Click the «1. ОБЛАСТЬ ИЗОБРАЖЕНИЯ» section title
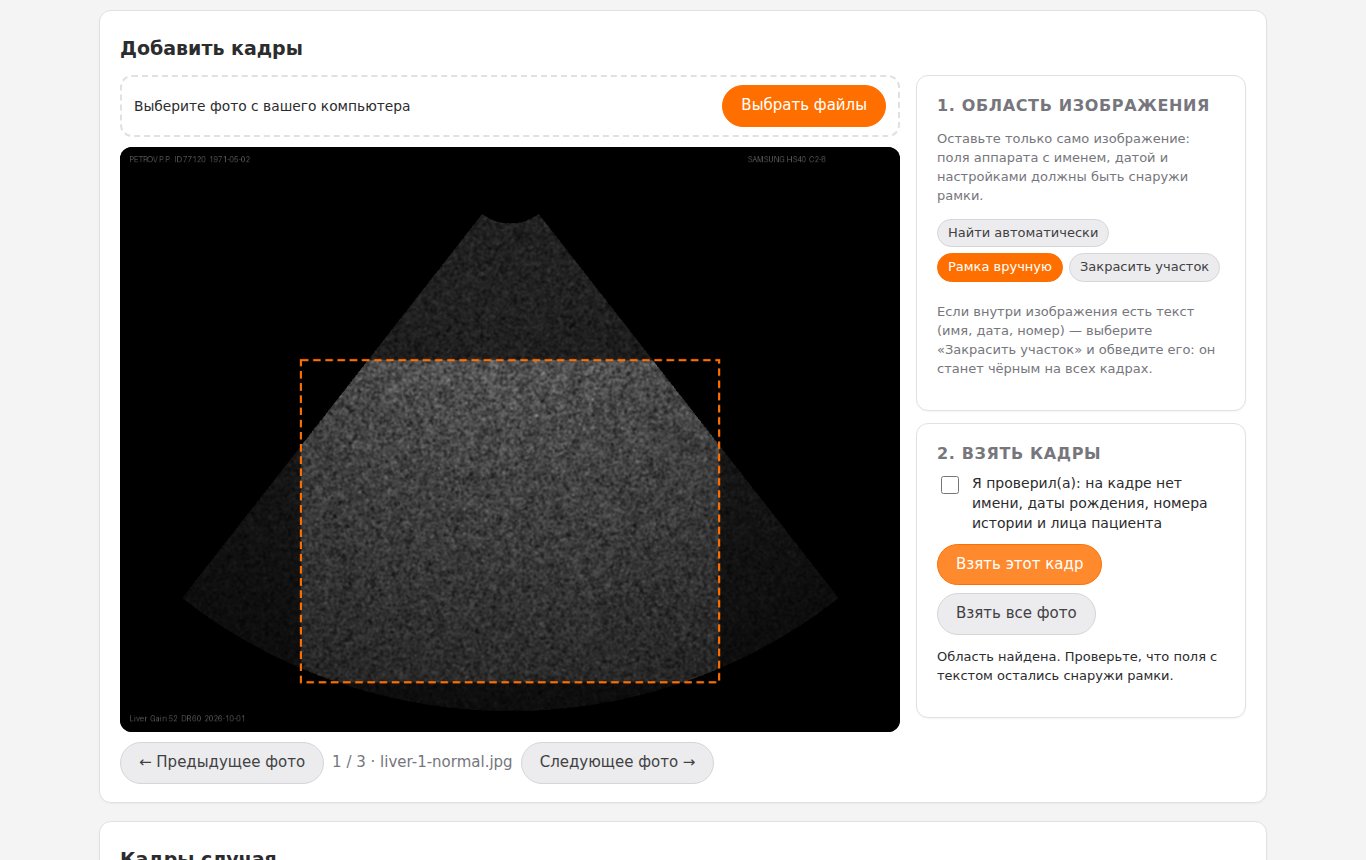 pyautogui.click(x=1073, y=105)
